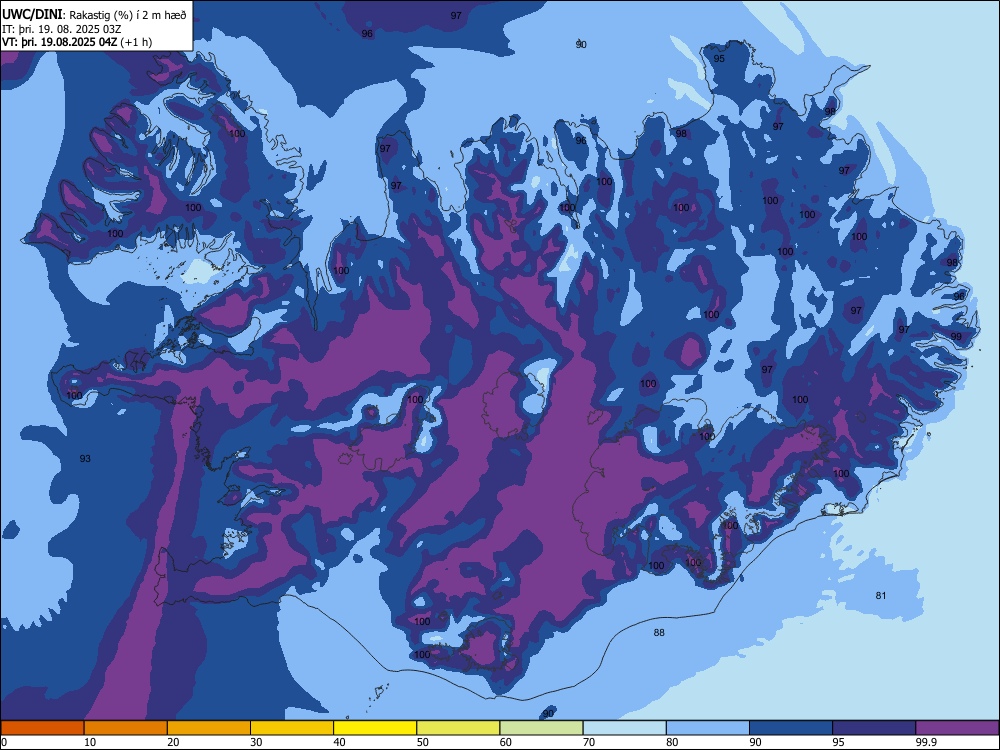Select the 40–50 bright yellow legend swatch
Screen dimensions: 1000x750
click(375, 728)
